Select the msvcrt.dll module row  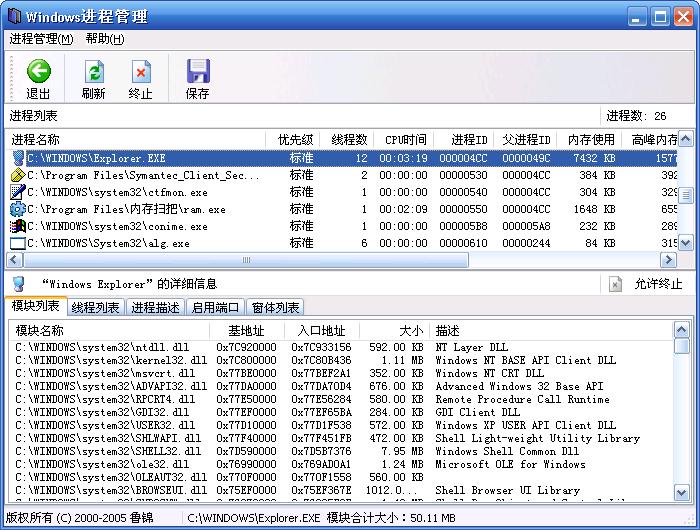pyautogui.click(x=341, y=373)
